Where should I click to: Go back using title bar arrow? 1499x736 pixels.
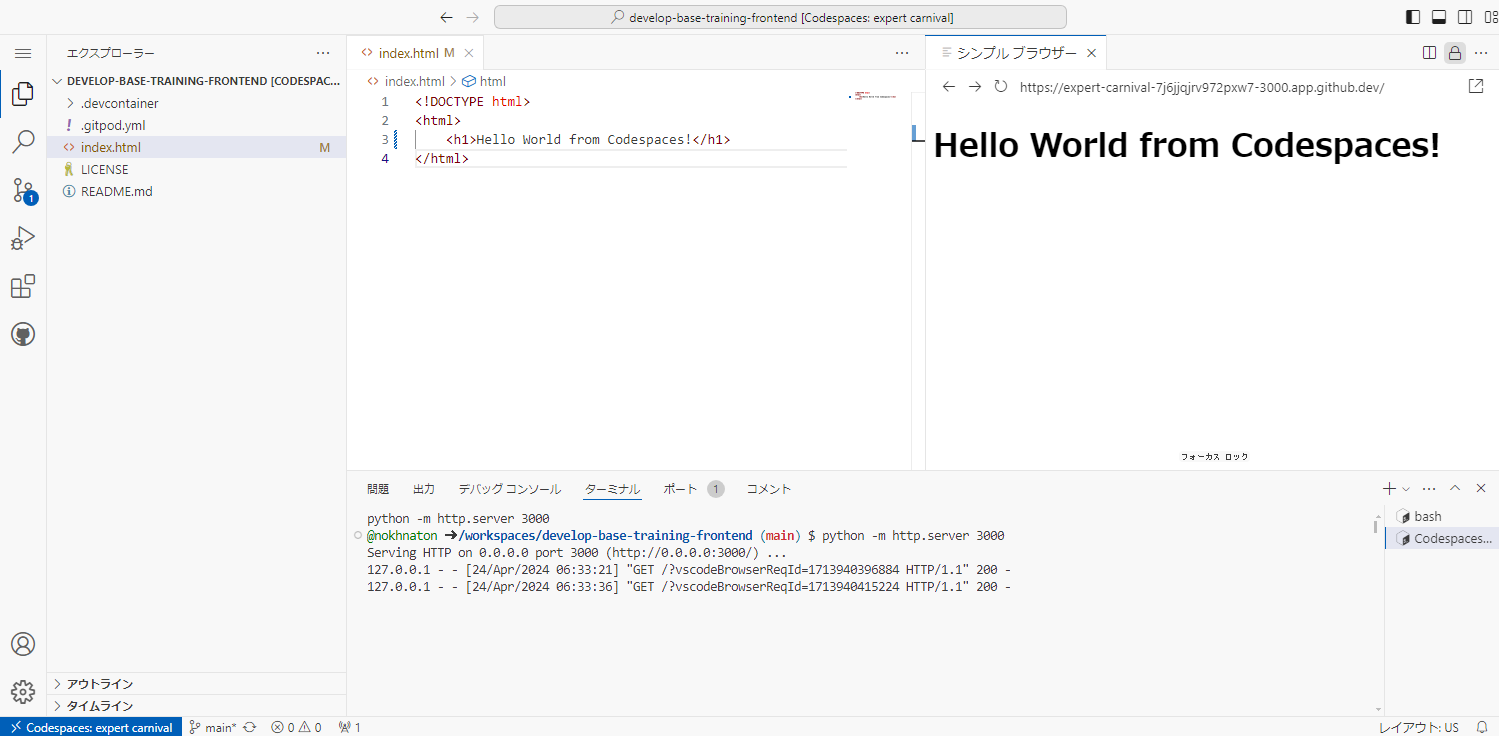click(x=447, y=17)
